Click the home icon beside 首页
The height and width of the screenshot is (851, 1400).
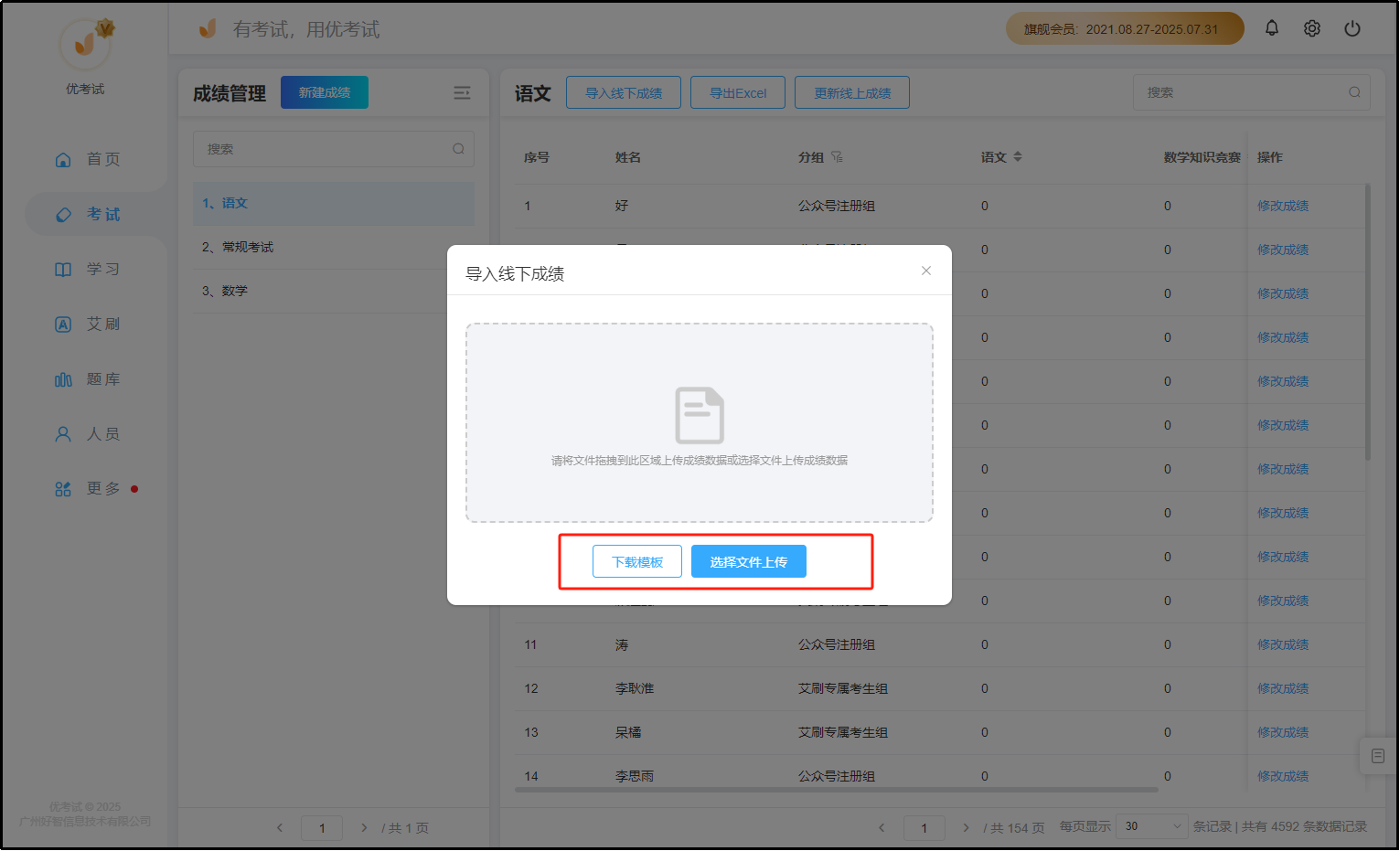[63, 160]
